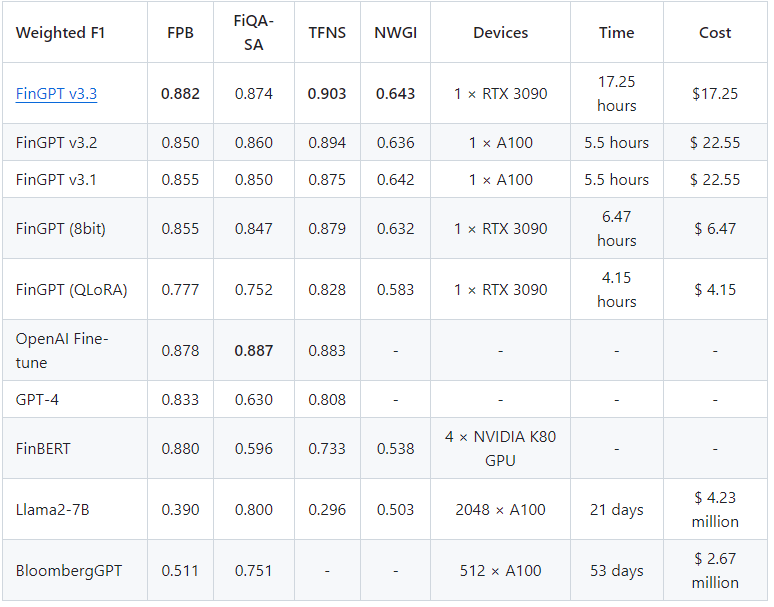Click the FPB column header
The width and height of the screenshot is (774, 607).
pyautogui.click(x=180, y=33)
